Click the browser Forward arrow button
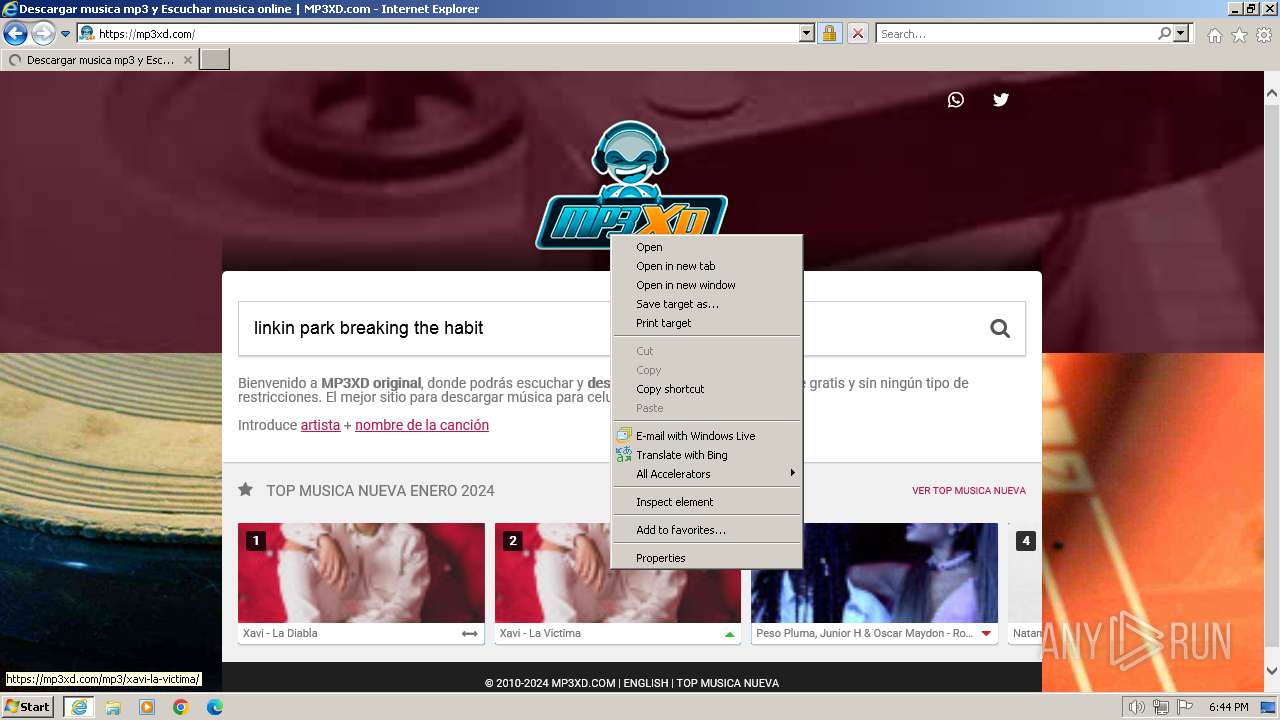Screen dimensions: 1280x720 [x=43, y=34]
